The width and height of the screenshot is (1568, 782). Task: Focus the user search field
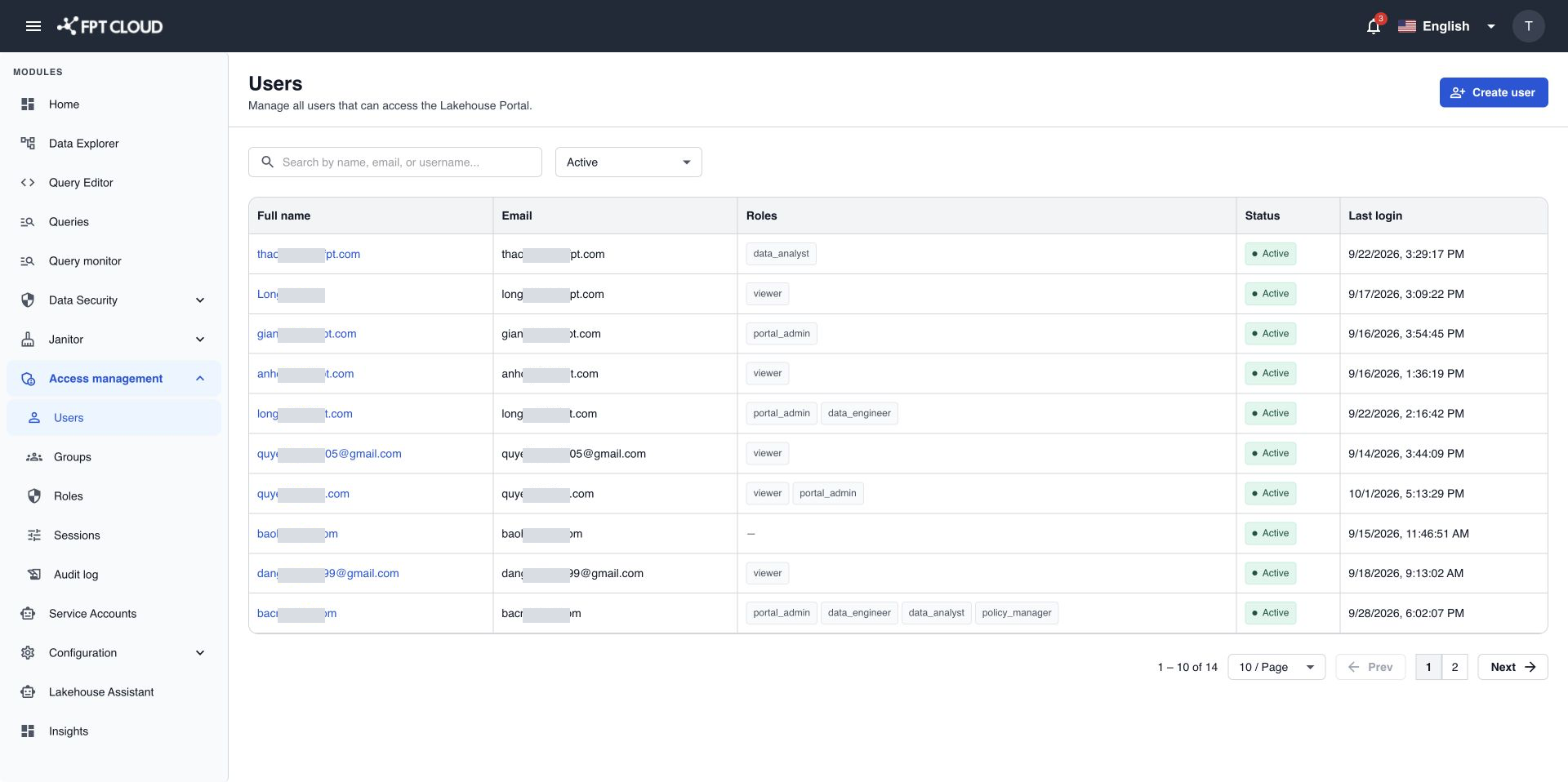point(394,162)
